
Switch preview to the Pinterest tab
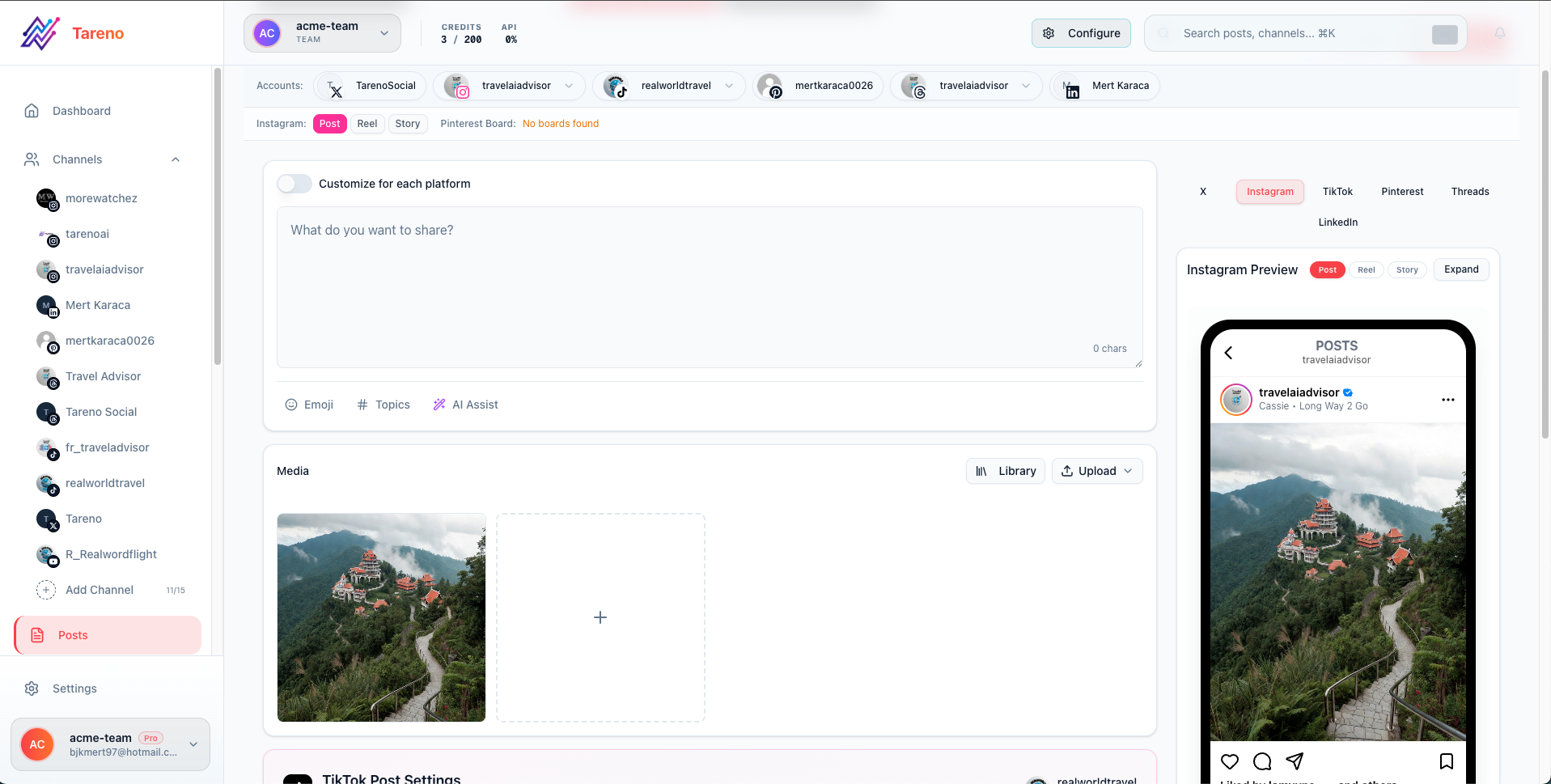tap(1401, 192)
